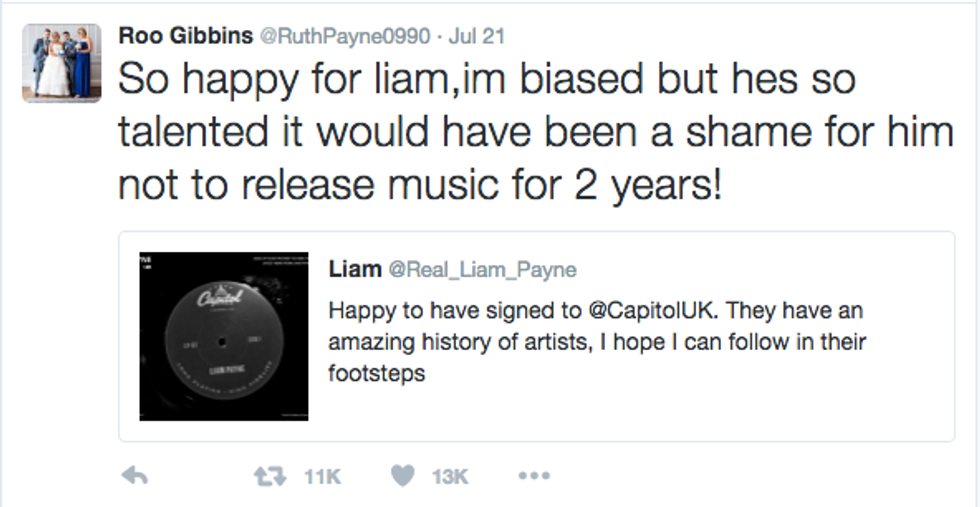Viewport: 980px width, 507px height.
Task: Open the @Real_Liam_Payne handle
Action: pyautogui.click(x=482, y=270)
